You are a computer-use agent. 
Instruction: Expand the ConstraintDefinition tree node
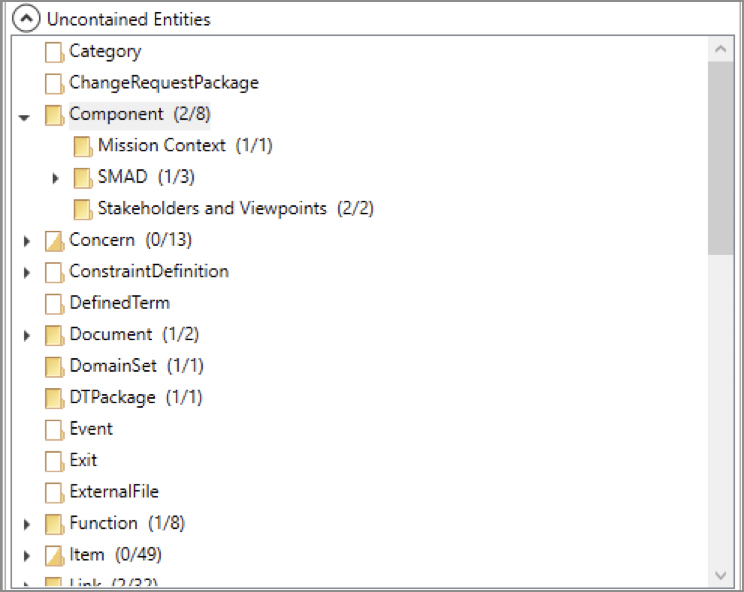27,272
